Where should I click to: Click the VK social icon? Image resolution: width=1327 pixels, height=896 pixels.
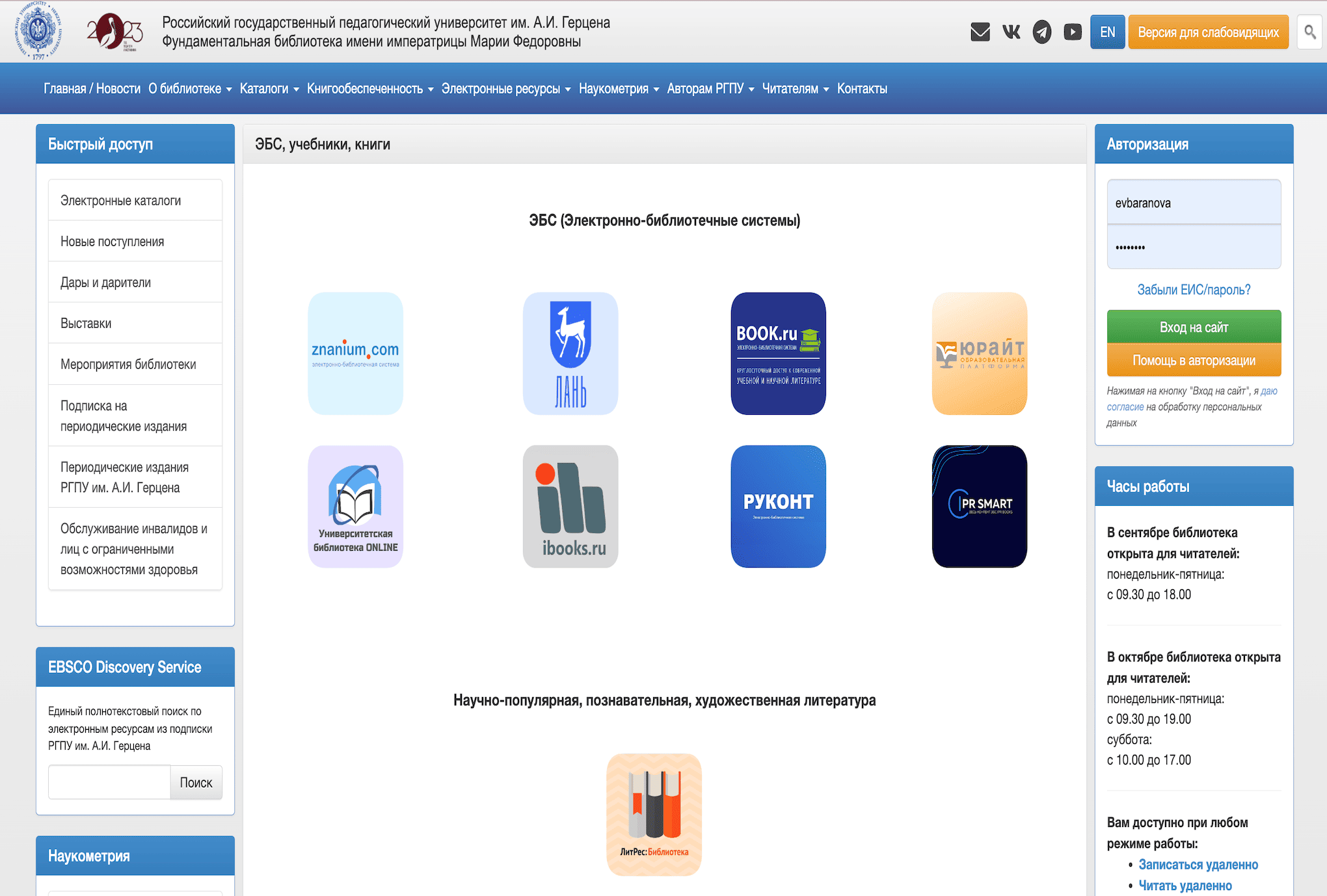click(1011, 32)
